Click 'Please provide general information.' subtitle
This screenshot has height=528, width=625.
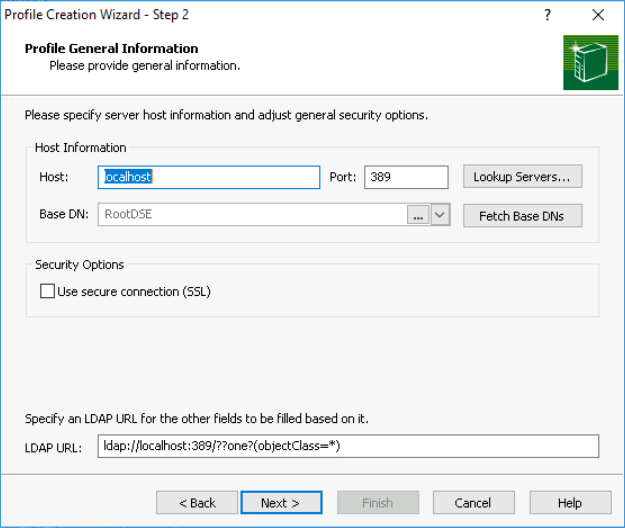tap(145, 66)
